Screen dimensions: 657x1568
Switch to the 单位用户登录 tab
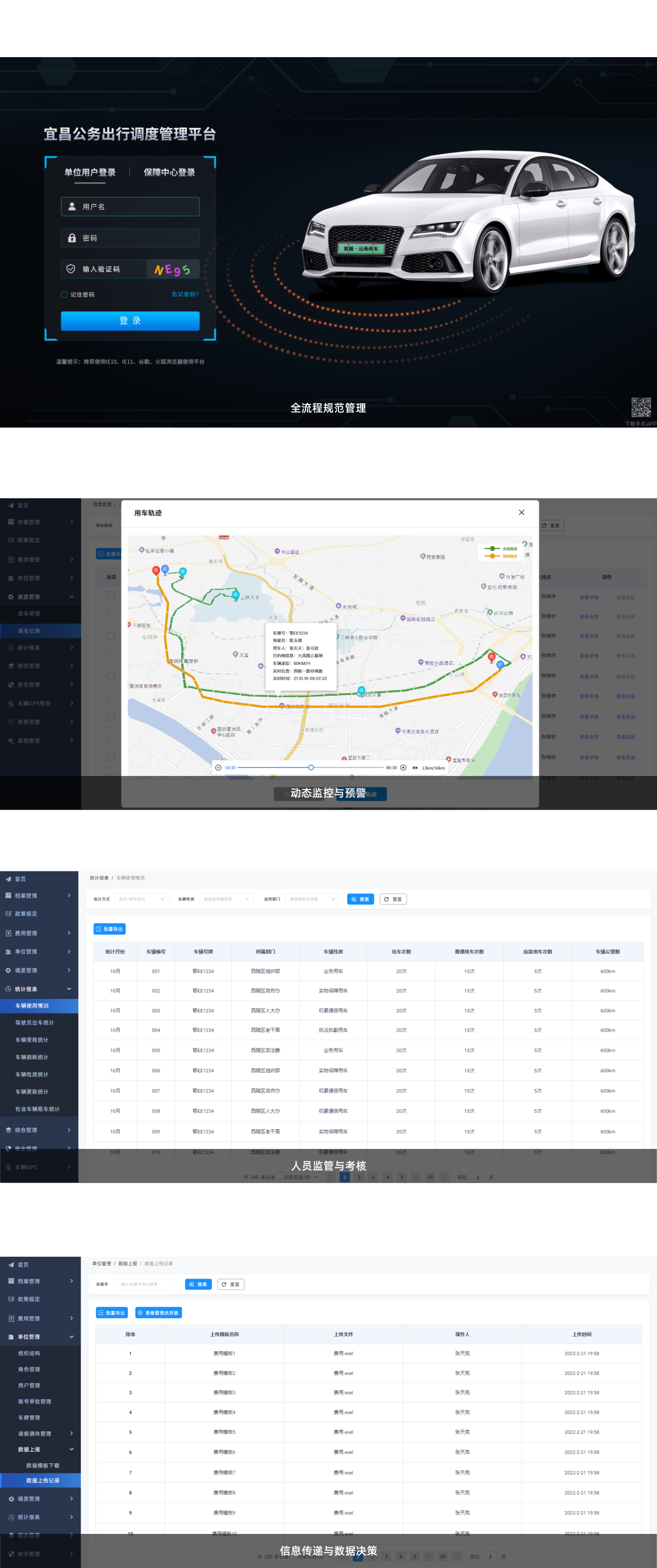click(x=89, y=172)
